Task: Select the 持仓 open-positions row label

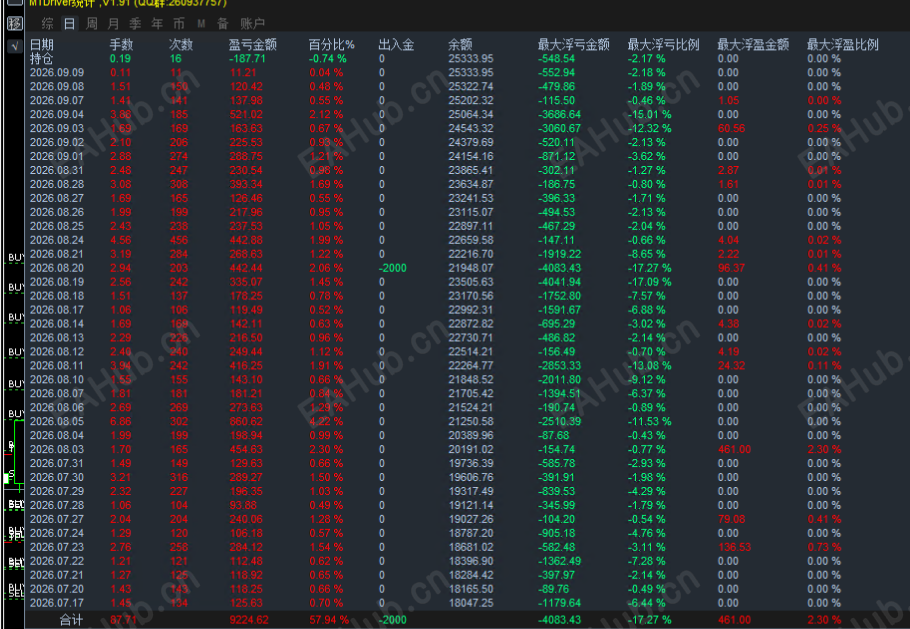Action: tap(42, 59)
